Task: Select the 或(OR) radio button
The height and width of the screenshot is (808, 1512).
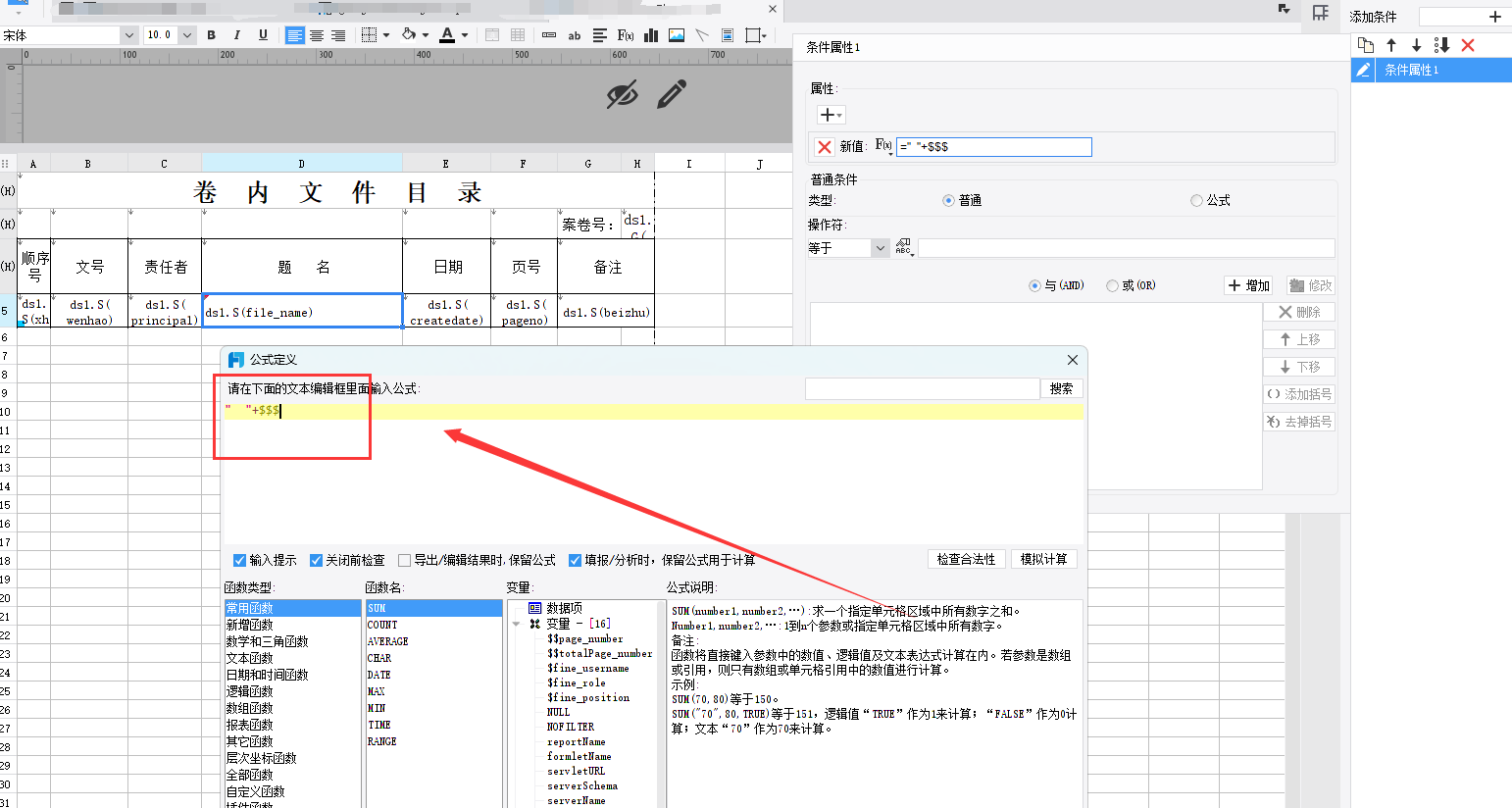Action: 1112,286
